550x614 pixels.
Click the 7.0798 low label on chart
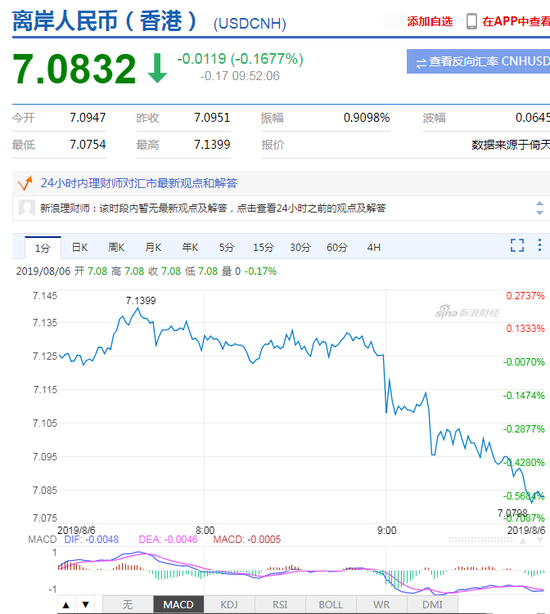pyautogui.click(x=512, y=513)
